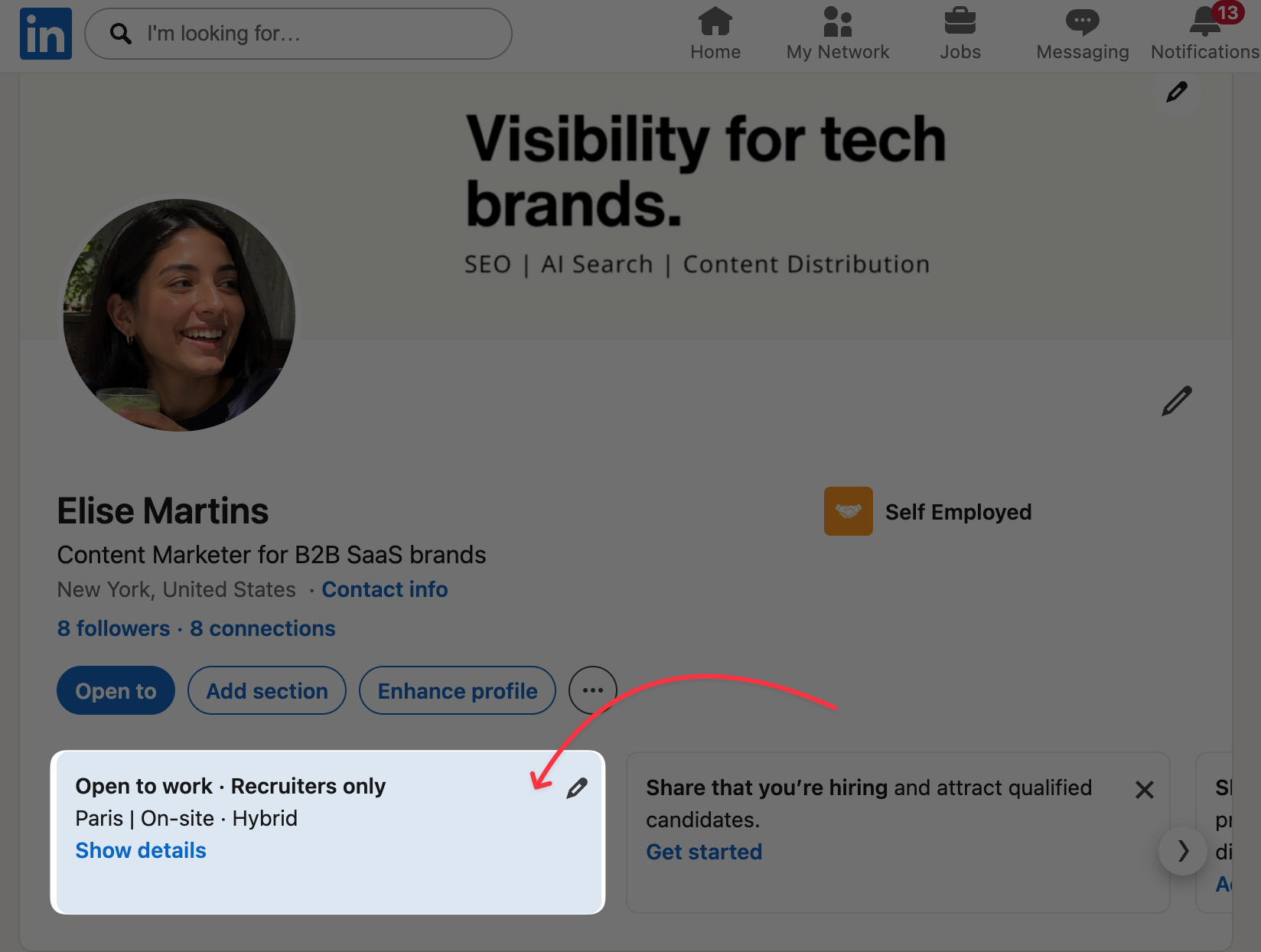Screen dimensions: 1261x952
Task: Open Contact info
Action: (385, 589)
